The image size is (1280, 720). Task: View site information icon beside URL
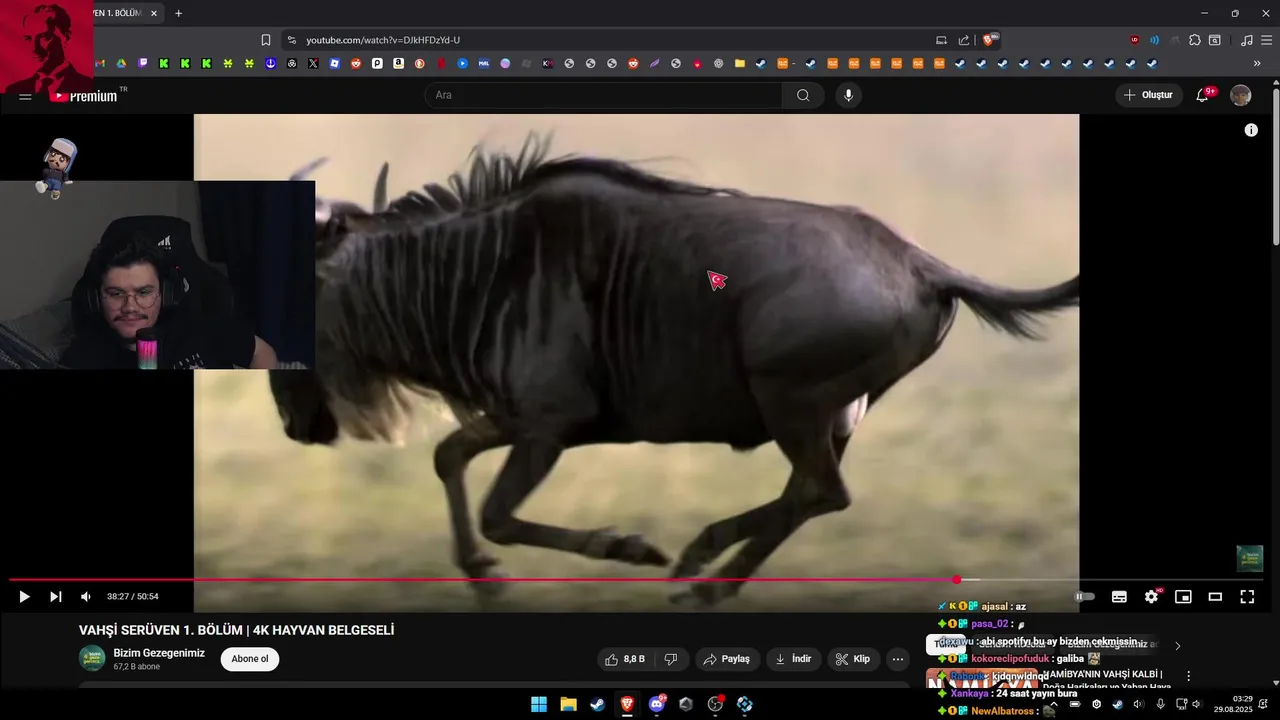[x=291, y=40]
